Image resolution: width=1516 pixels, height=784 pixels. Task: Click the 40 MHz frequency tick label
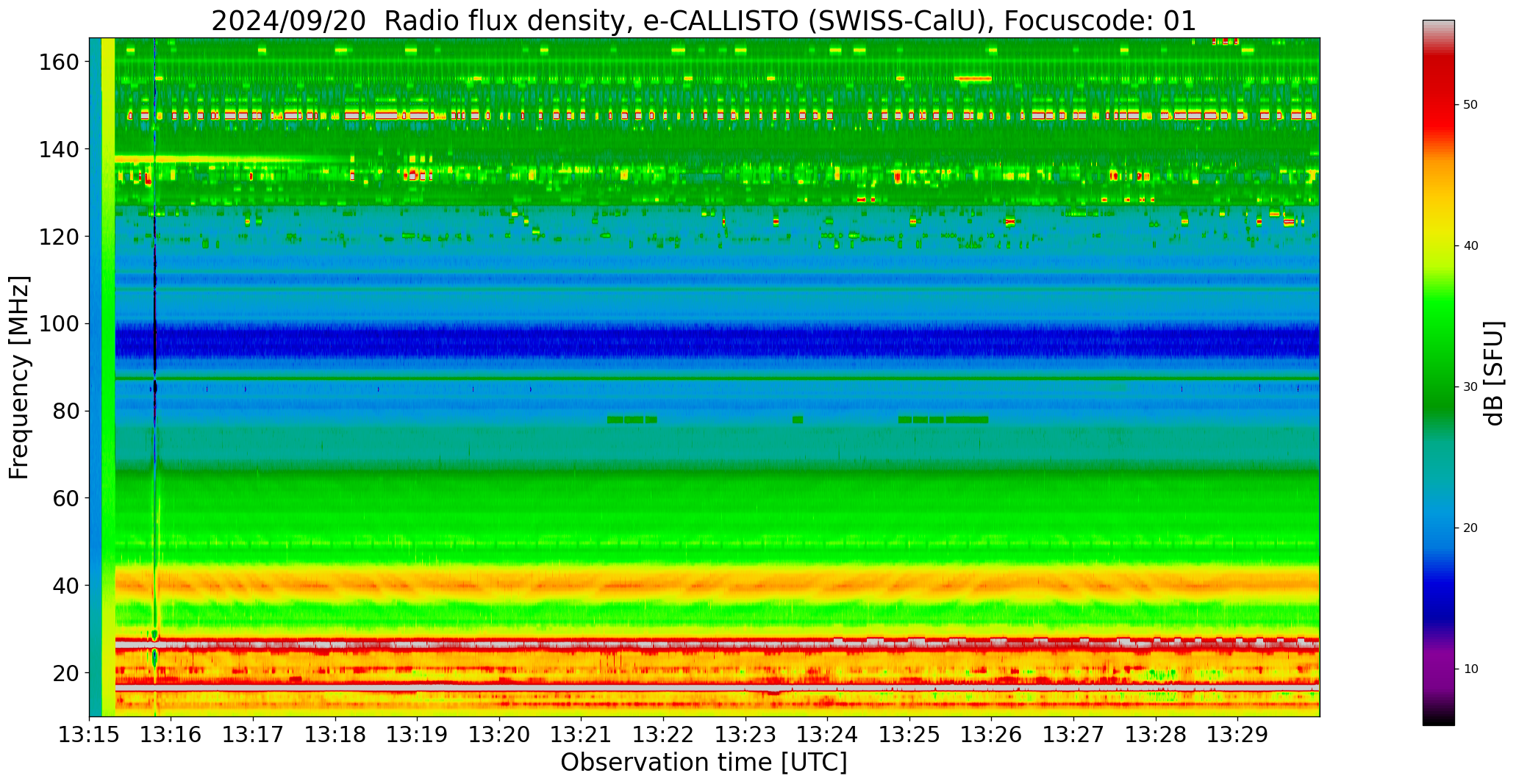[65, 586]
